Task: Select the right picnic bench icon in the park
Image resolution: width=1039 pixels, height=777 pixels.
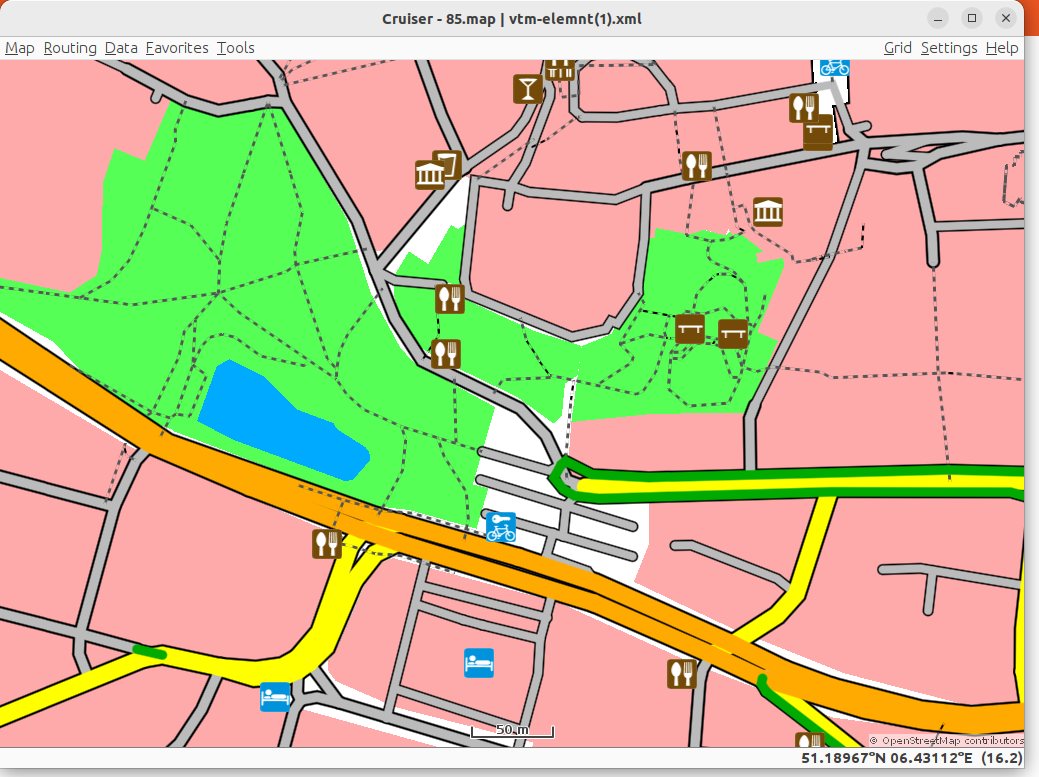Action: (733, 333)
